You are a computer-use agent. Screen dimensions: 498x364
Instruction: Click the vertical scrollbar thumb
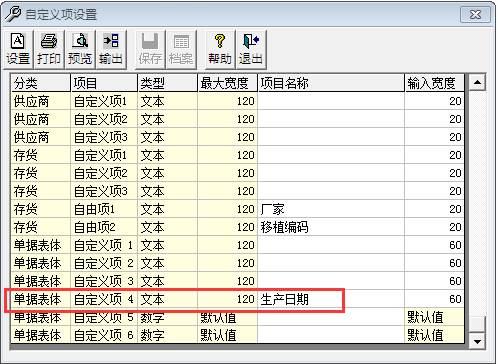pos(477,323)
